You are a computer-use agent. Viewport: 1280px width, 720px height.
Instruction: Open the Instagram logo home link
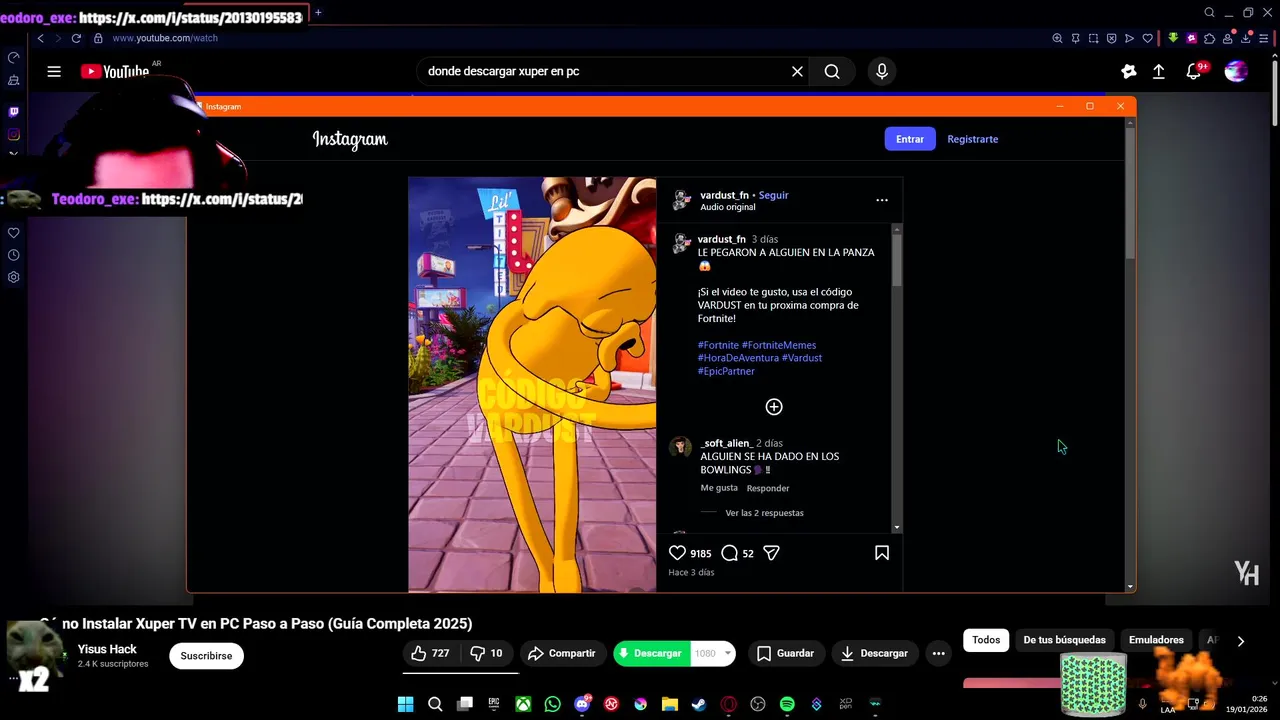pyautogui.click(x=350, y=139)
